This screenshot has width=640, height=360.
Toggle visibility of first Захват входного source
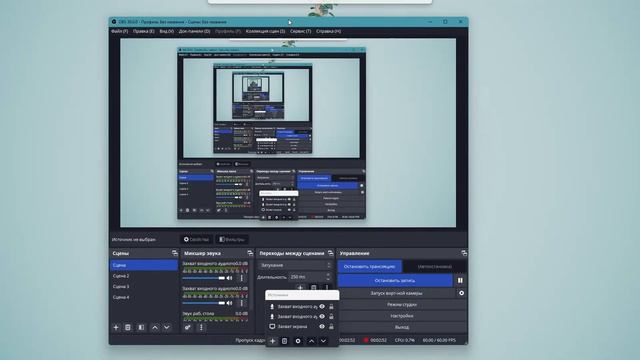point(322,306)
